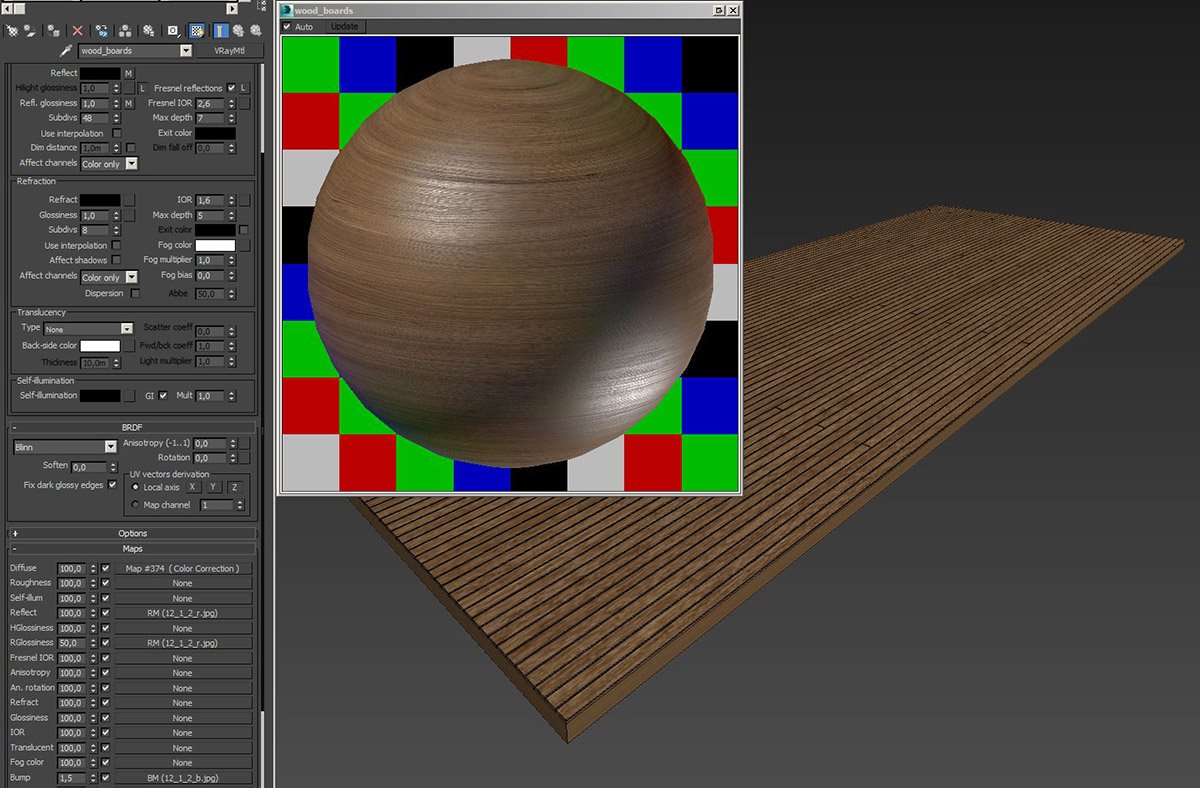Toggle Show Shaded Material in Viewport icon
Screen dimensions: 1200x788
point(197,31)
